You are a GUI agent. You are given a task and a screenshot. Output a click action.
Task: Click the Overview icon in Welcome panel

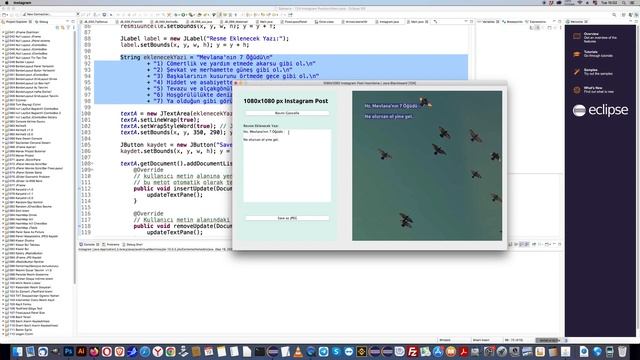point(577,36)
